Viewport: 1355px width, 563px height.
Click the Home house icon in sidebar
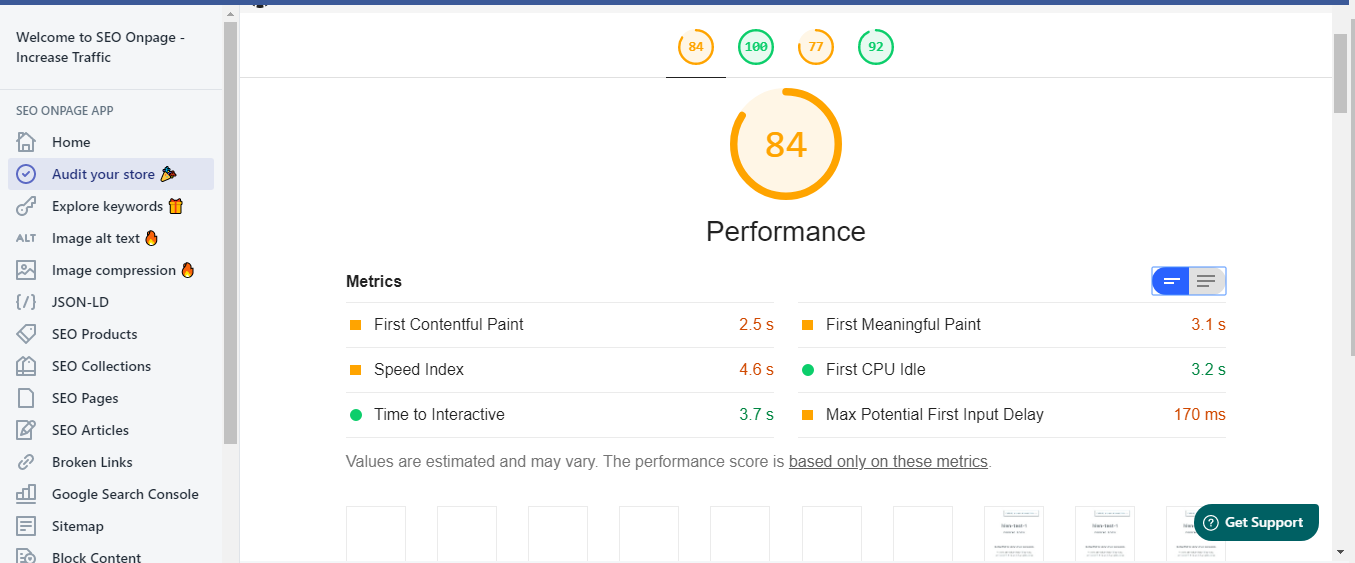click(26, 142)
